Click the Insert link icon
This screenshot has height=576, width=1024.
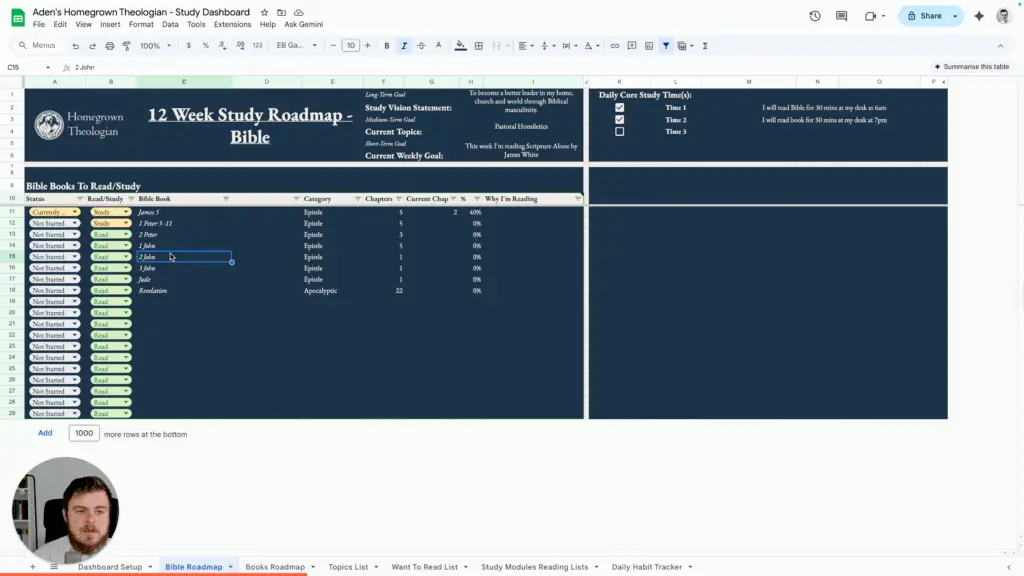(x=615, y=46)
